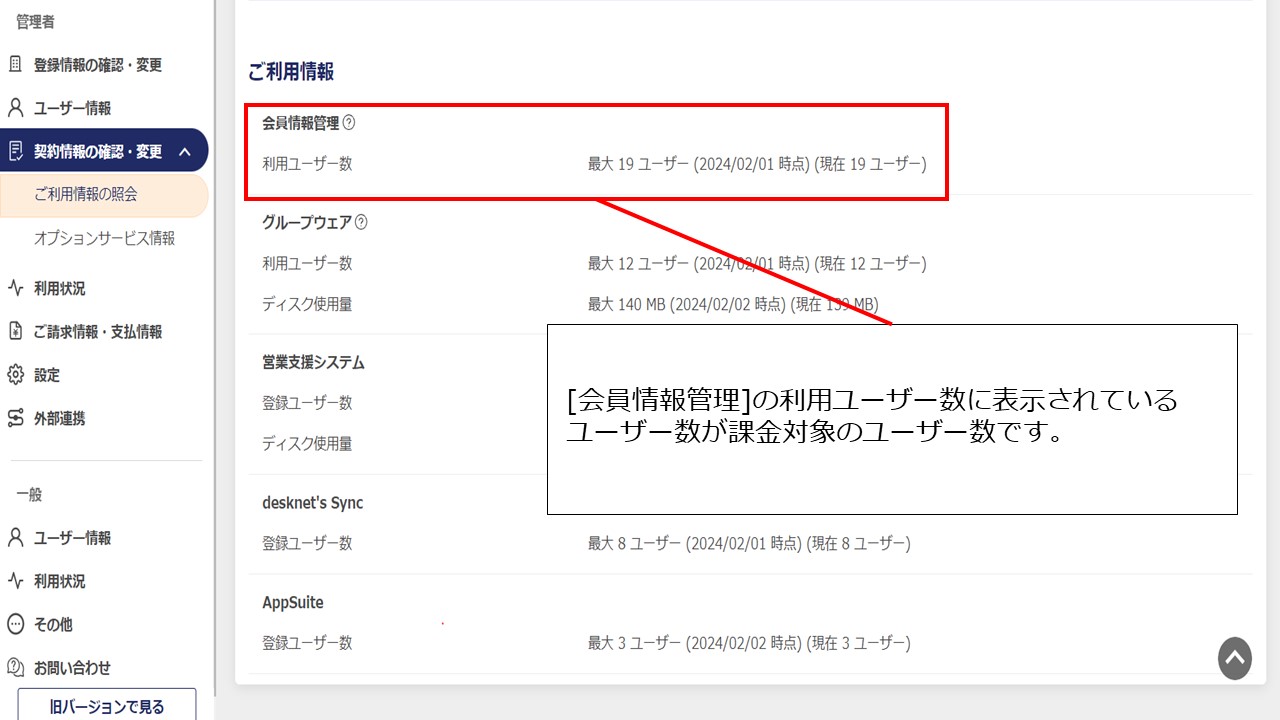Click the 外部連携 integration icon
The image size is (1280, 720).
(15, 418)
